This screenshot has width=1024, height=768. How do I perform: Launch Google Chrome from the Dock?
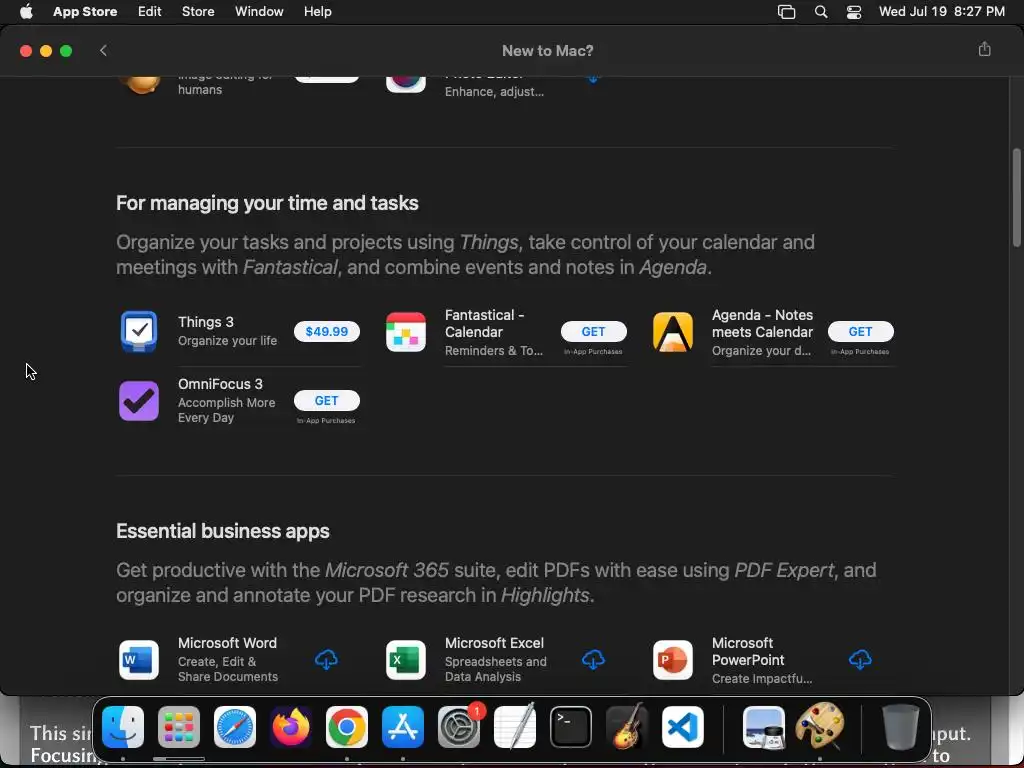347,727
